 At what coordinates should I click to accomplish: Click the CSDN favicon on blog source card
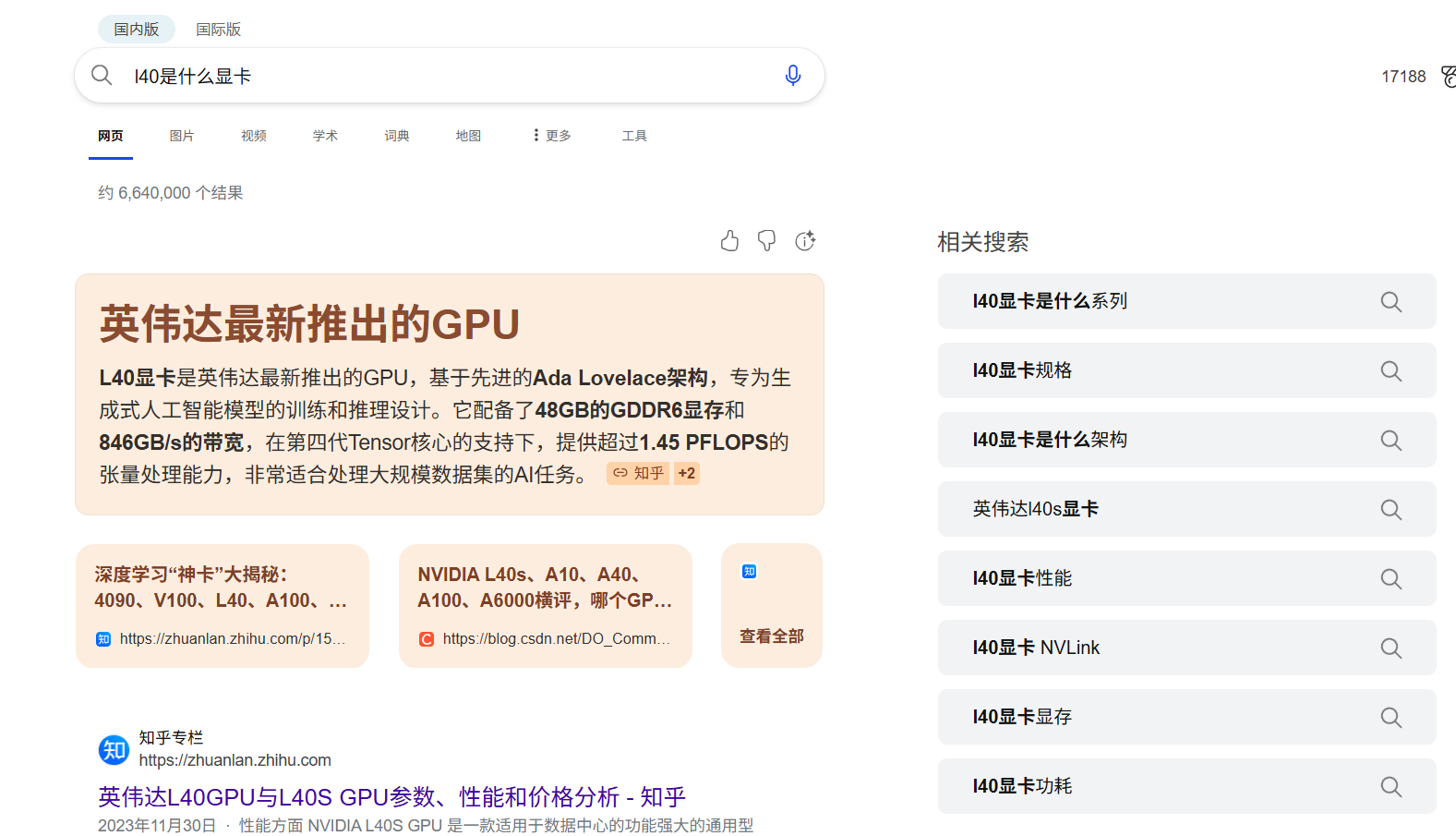[x=427, y=639]
